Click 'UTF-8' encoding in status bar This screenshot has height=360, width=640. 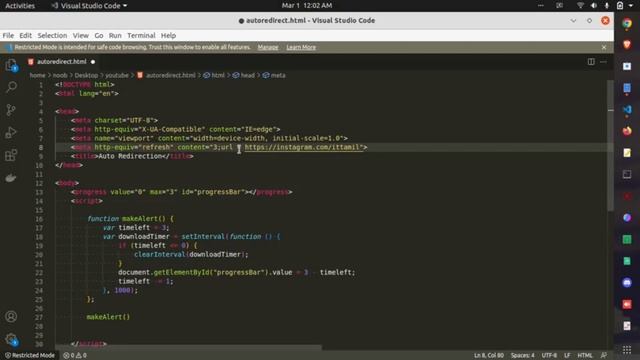[549, 356]
